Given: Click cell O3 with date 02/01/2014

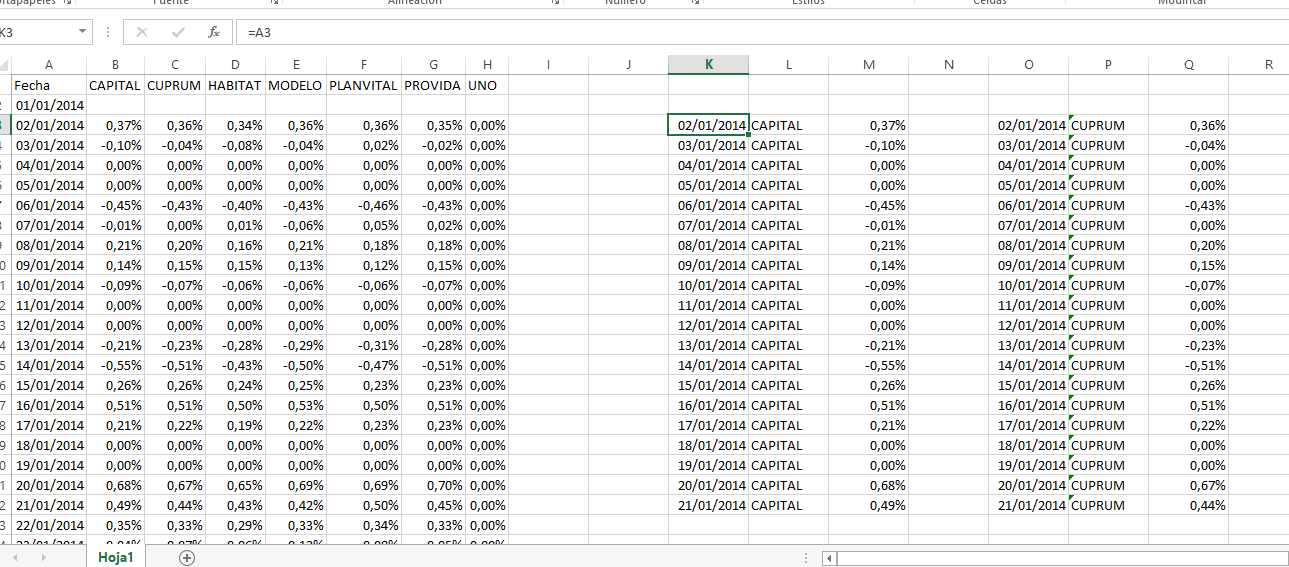Looking at the screenshot, I should tap(1028, 125).
